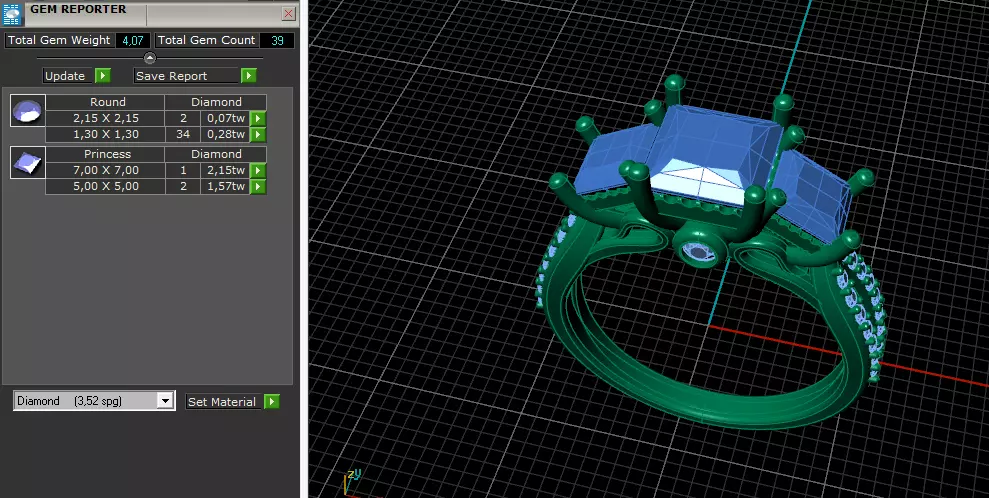Click the Total Gem Count value 39
989x498 pixels.
pyautogui.click(x=277, y=40)
